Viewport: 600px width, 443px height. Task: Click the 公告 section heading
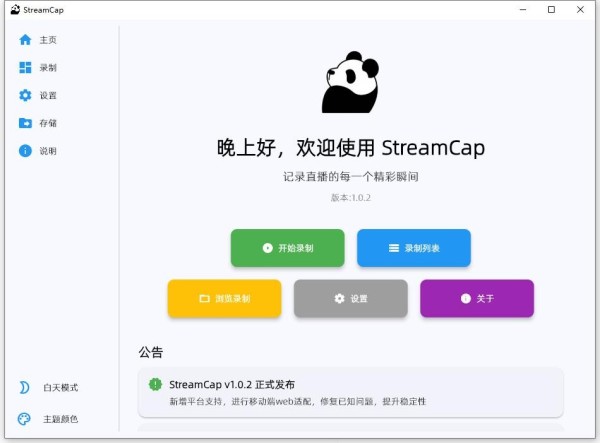point(151,352)
